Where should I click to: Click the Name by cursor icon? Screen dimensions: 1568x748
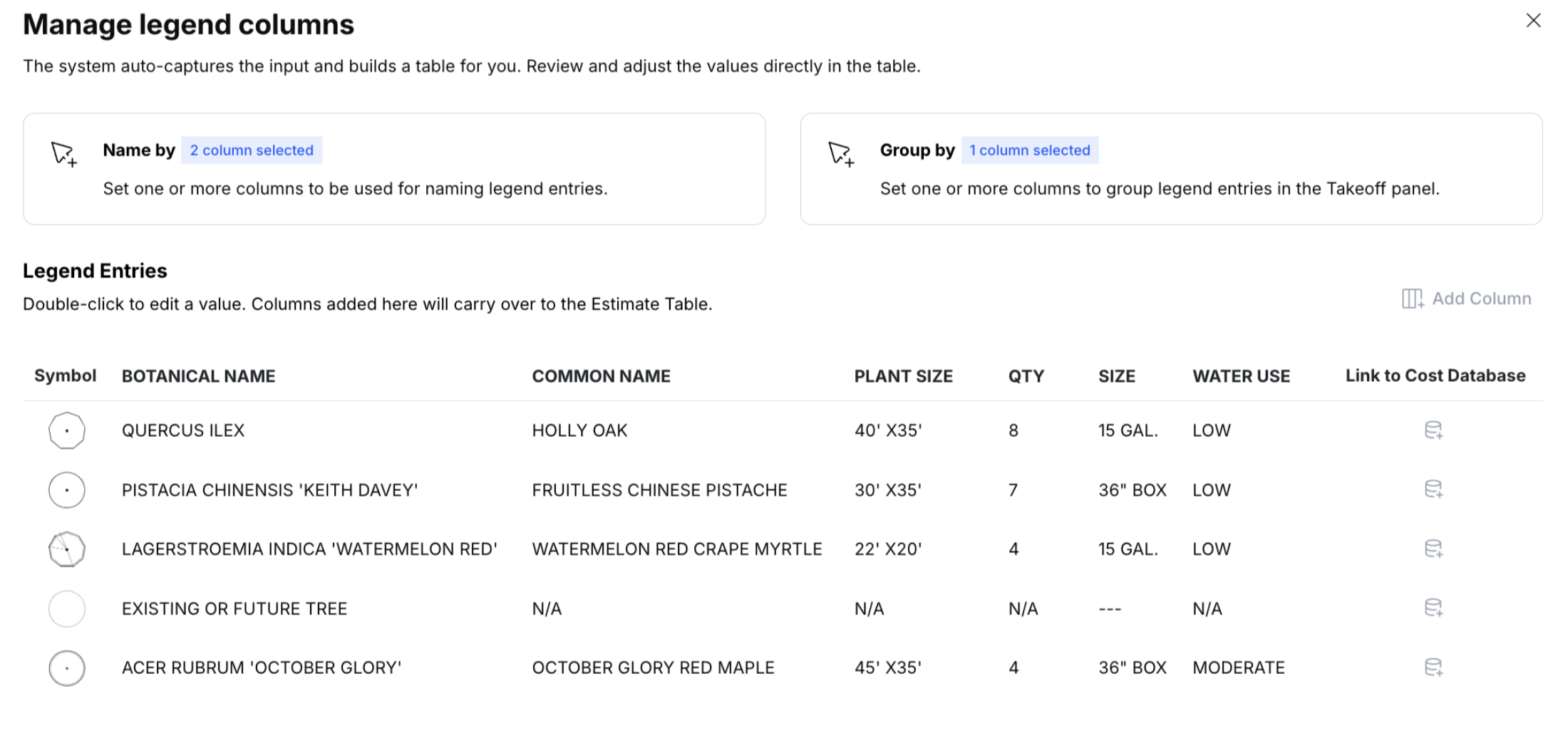pyautogui.click(x=64, y=154)
